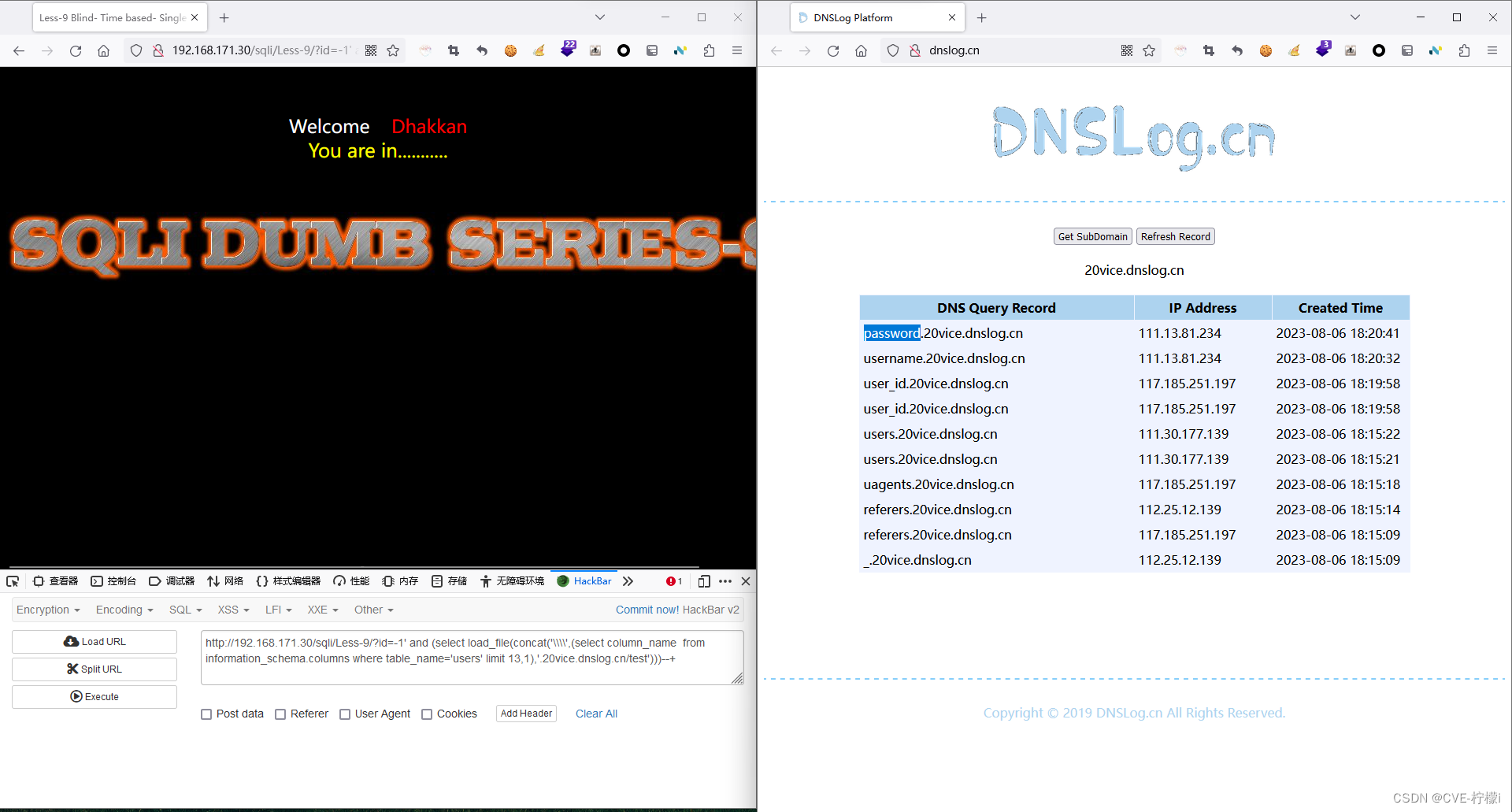Viewport: 1512px width, 812px height.
Task: Toggle the Cookies checkbox
Action: point(427,714)
